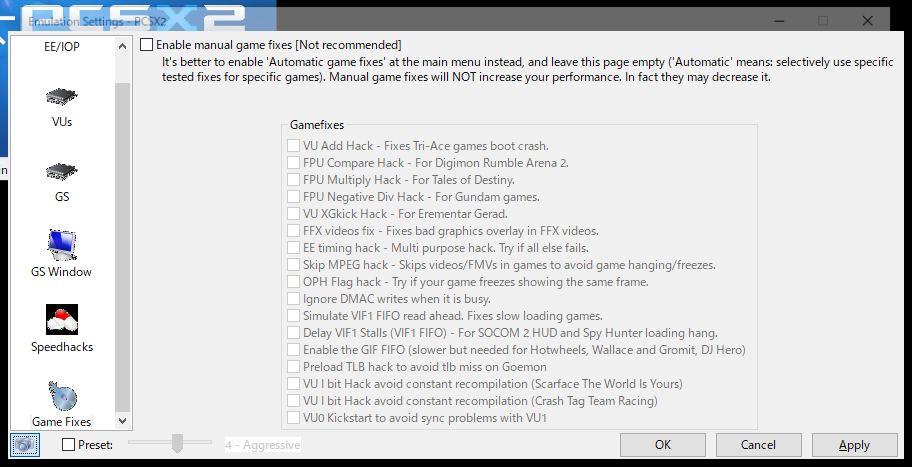Click the sidebar vertical scrollbar track
The width and height of the screenshot is (912, 467).
122,233
